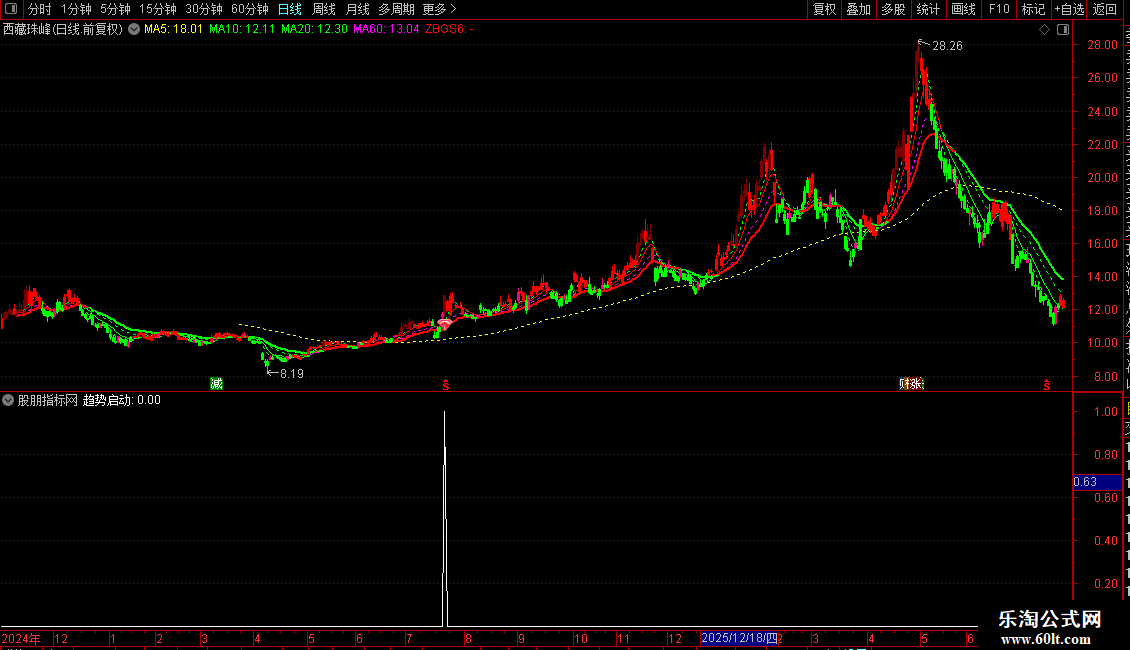Select the MA60: 13.04 label
The image size is (1130, 650).
(386, 30)
